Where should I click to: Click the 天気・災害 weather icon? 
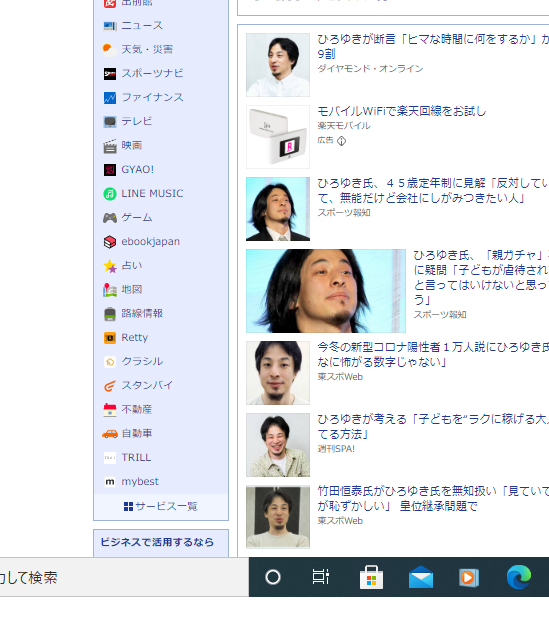pos(110,50)
